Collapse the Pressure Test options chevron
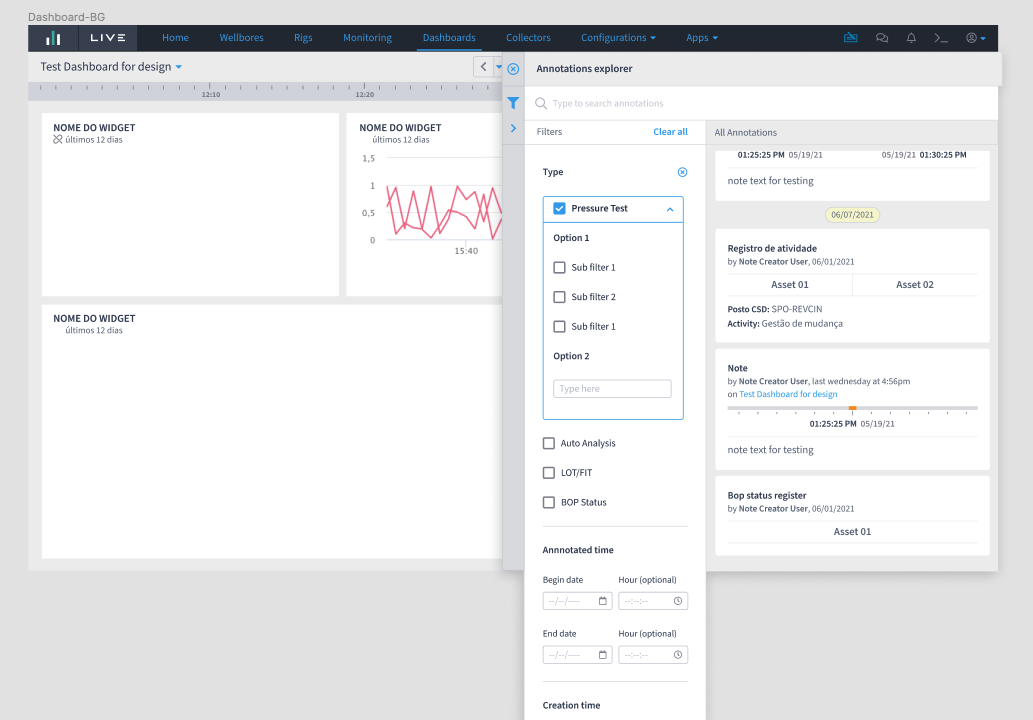The image size is (1033, 720). point(669,209)
